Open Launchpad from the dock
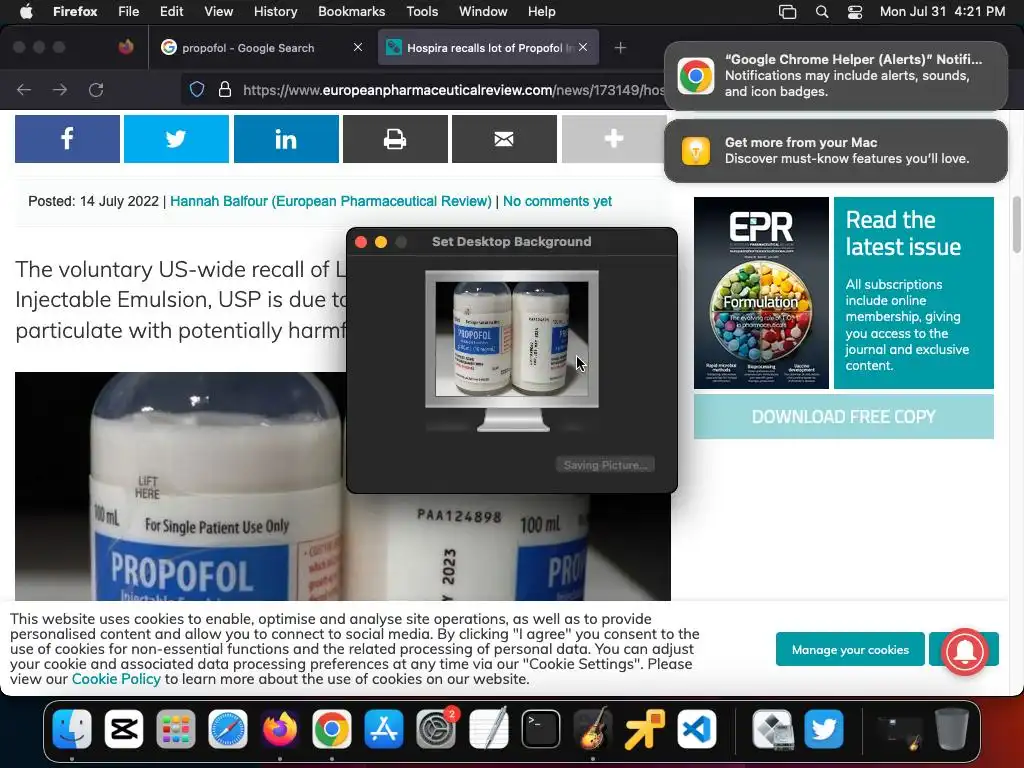The width and height of the screenshot is (1024, 768). 176,729
